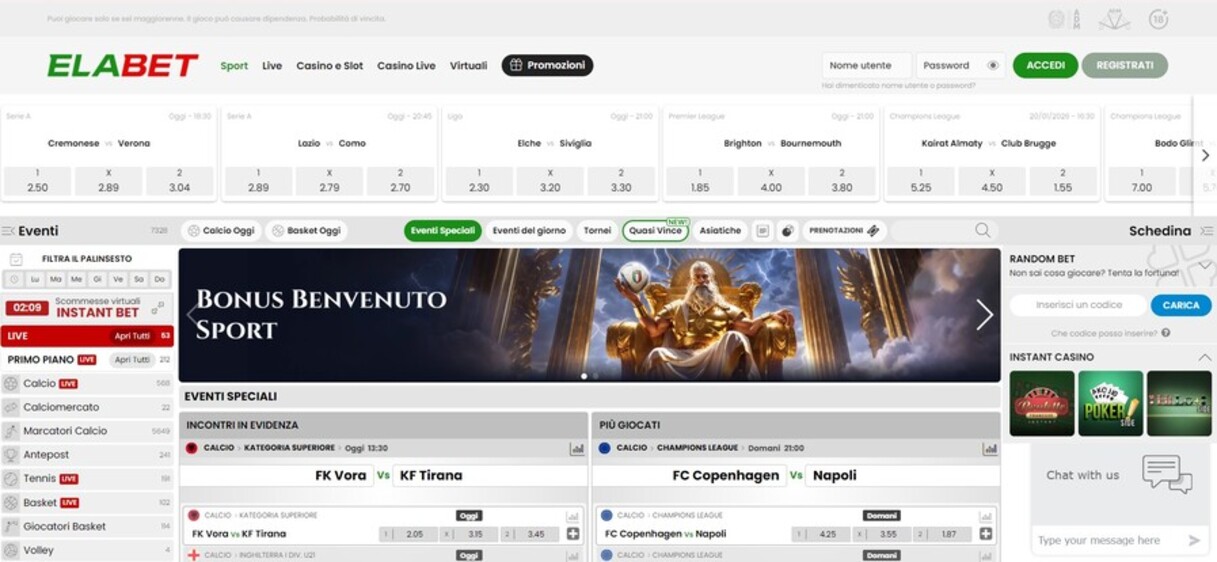Select Eventi Speciali tab

coord(443,231)
